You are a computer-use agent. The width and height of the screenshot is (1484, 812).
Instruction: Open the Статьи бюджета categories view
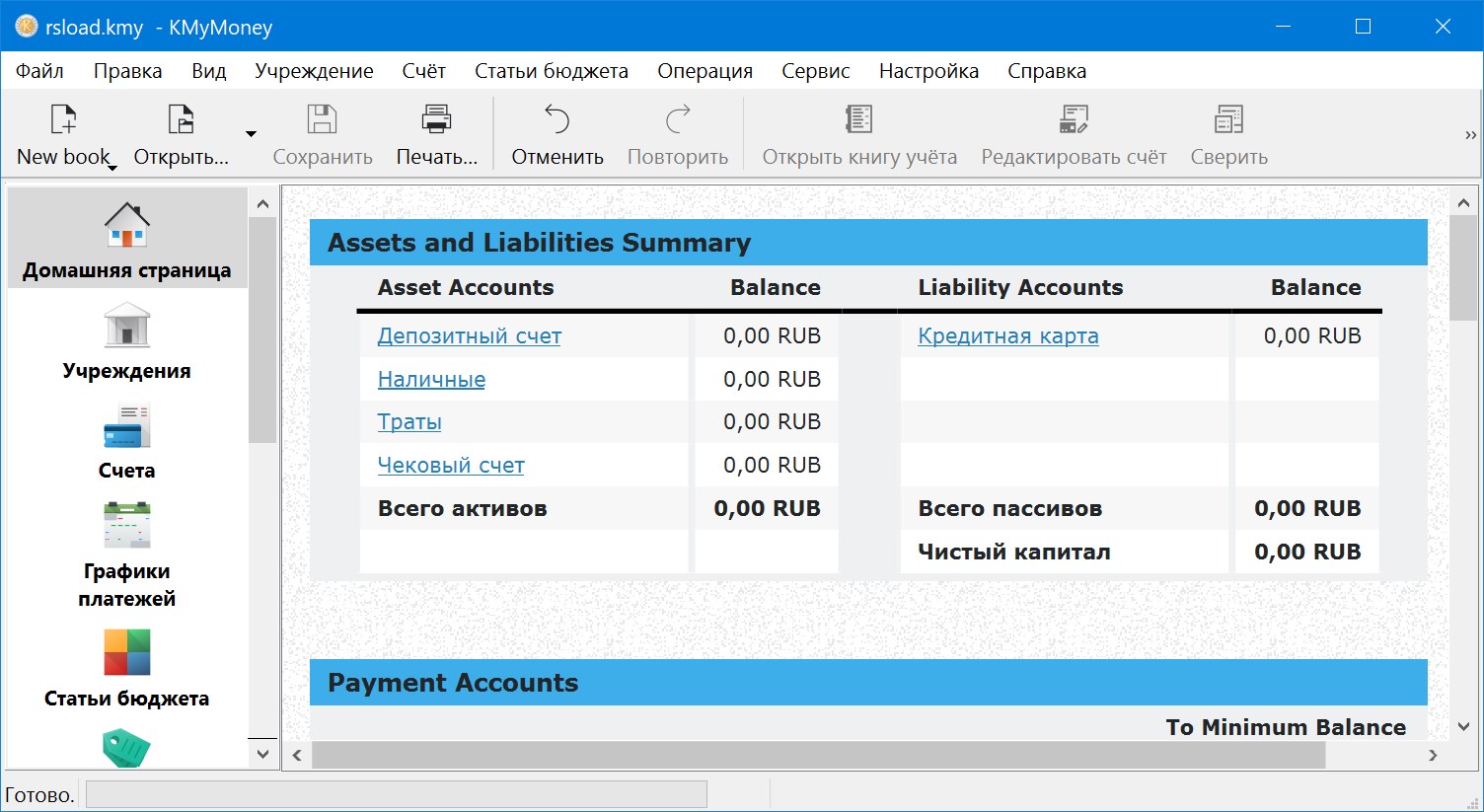coord(127,668)
